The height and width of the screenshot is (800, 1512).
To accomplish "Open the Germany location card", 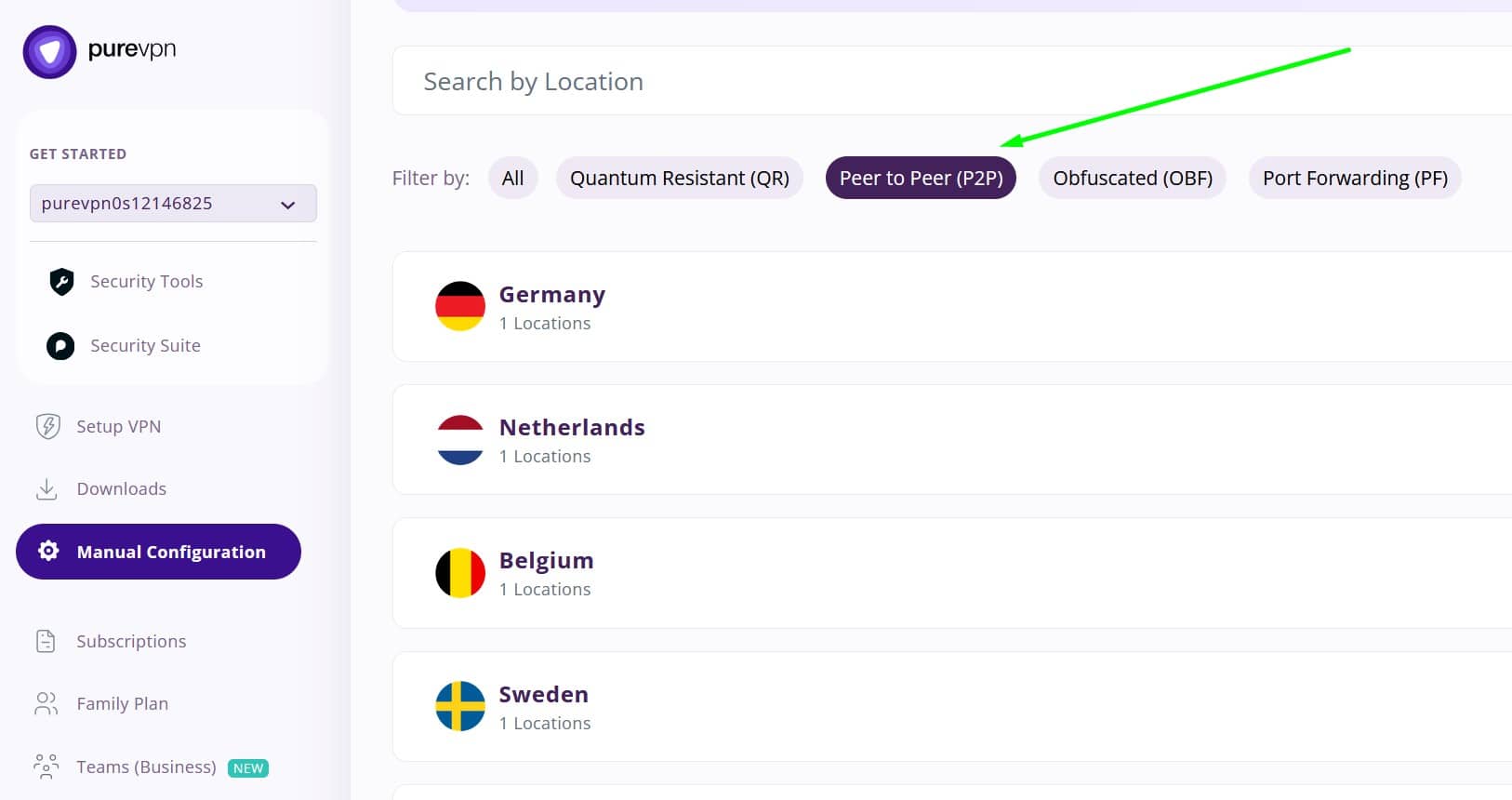I will point(952,306).
